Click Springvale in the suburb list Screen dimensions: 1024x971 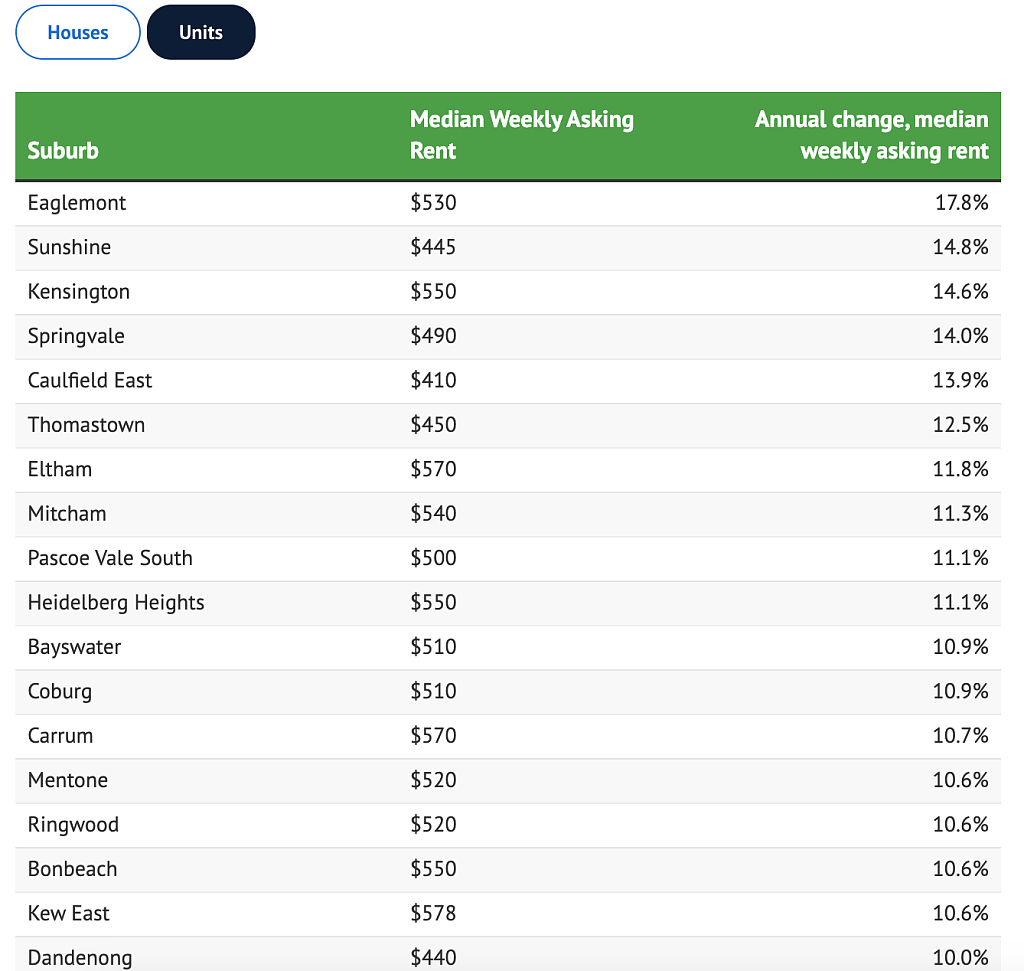[x=76, y=336]
